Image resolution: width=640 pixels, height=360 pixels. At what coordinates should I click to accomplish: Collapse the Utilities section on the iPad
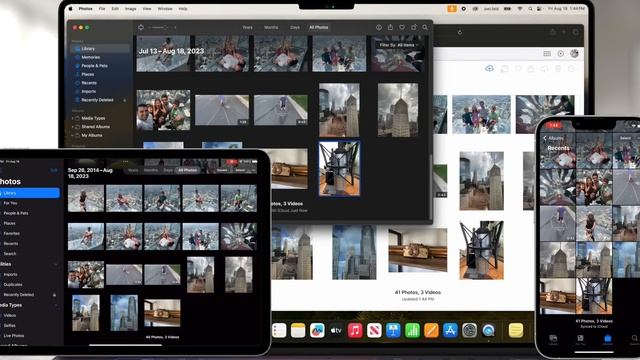(x=56, y=264)
